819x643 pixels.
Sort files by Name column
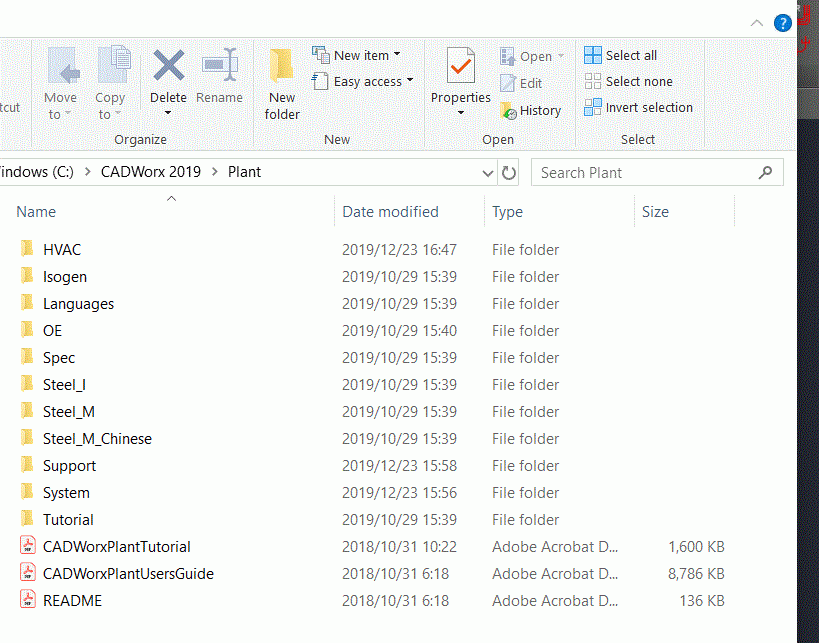tap(36, 212)
